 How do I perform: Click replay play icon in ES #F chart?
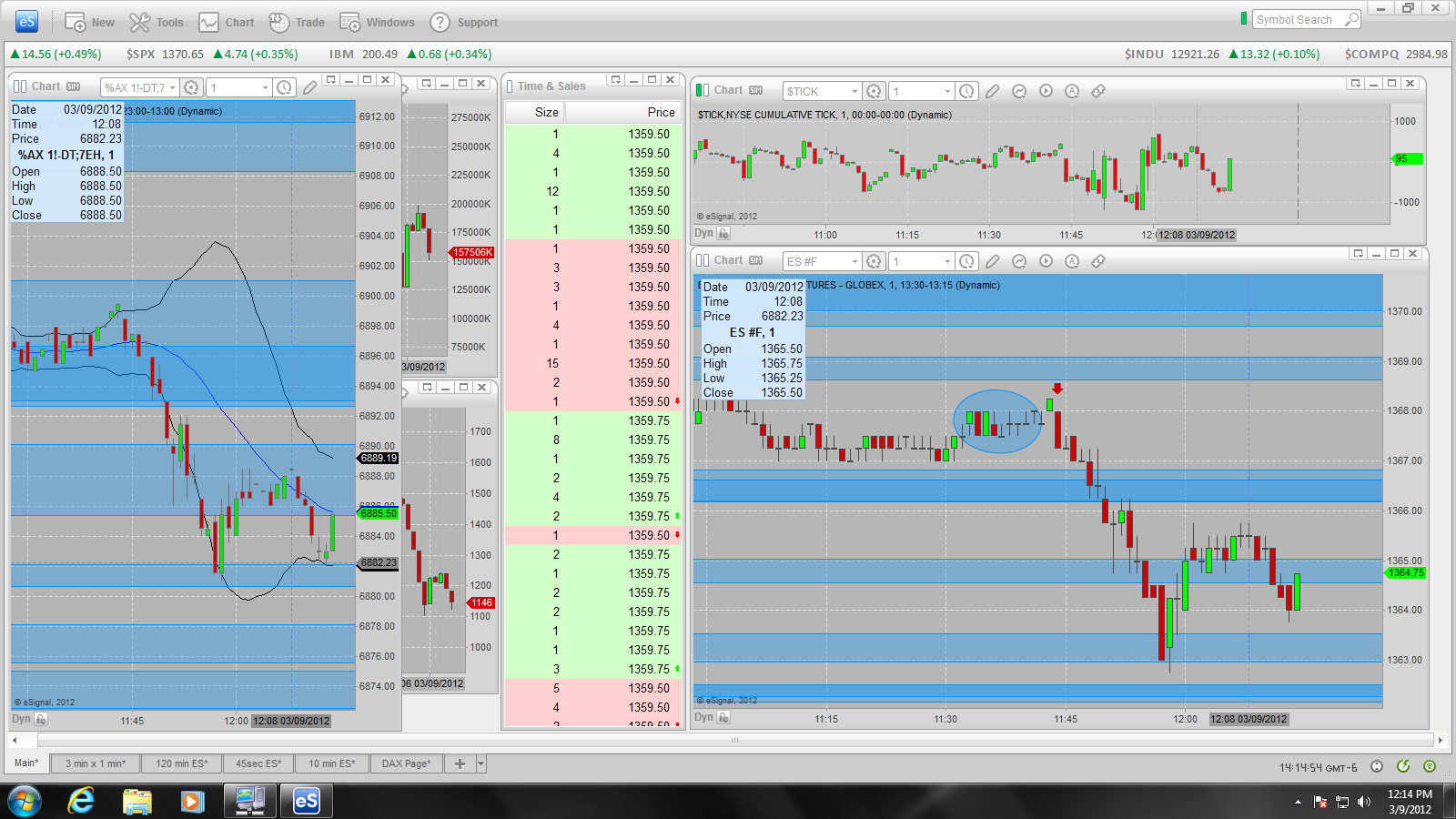(x=1046, y=261)
